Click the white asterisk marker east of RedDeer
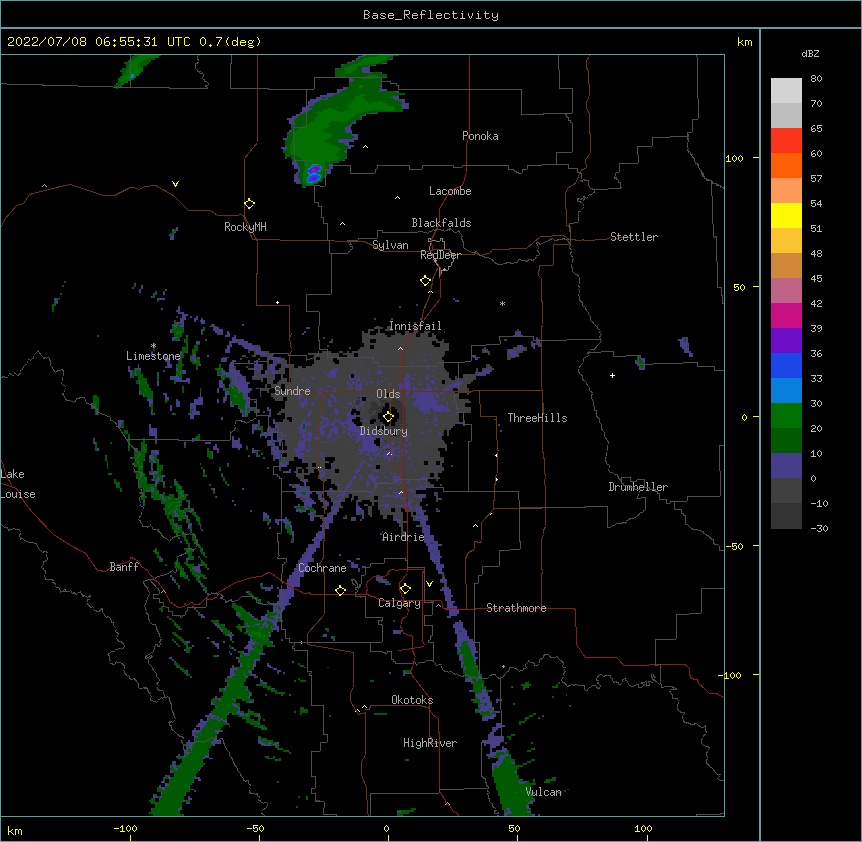The image size is (862, 842). 502,303
